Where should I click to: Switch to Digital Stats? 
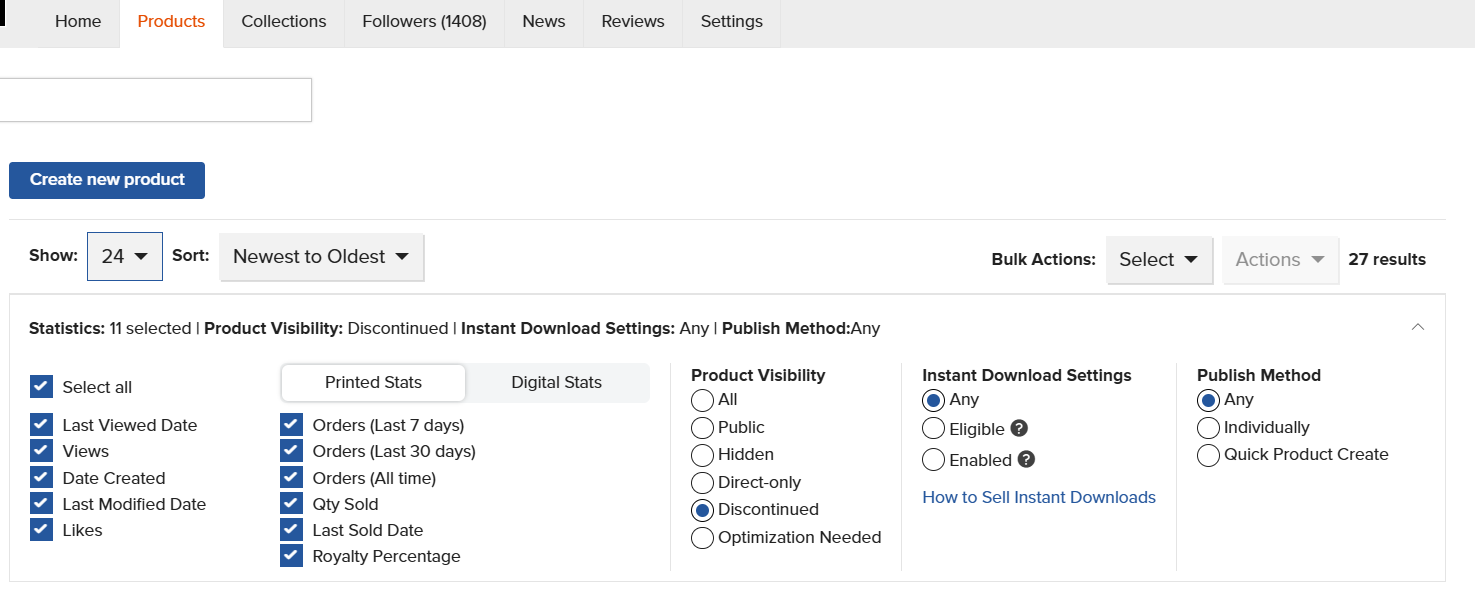[557, 383]
